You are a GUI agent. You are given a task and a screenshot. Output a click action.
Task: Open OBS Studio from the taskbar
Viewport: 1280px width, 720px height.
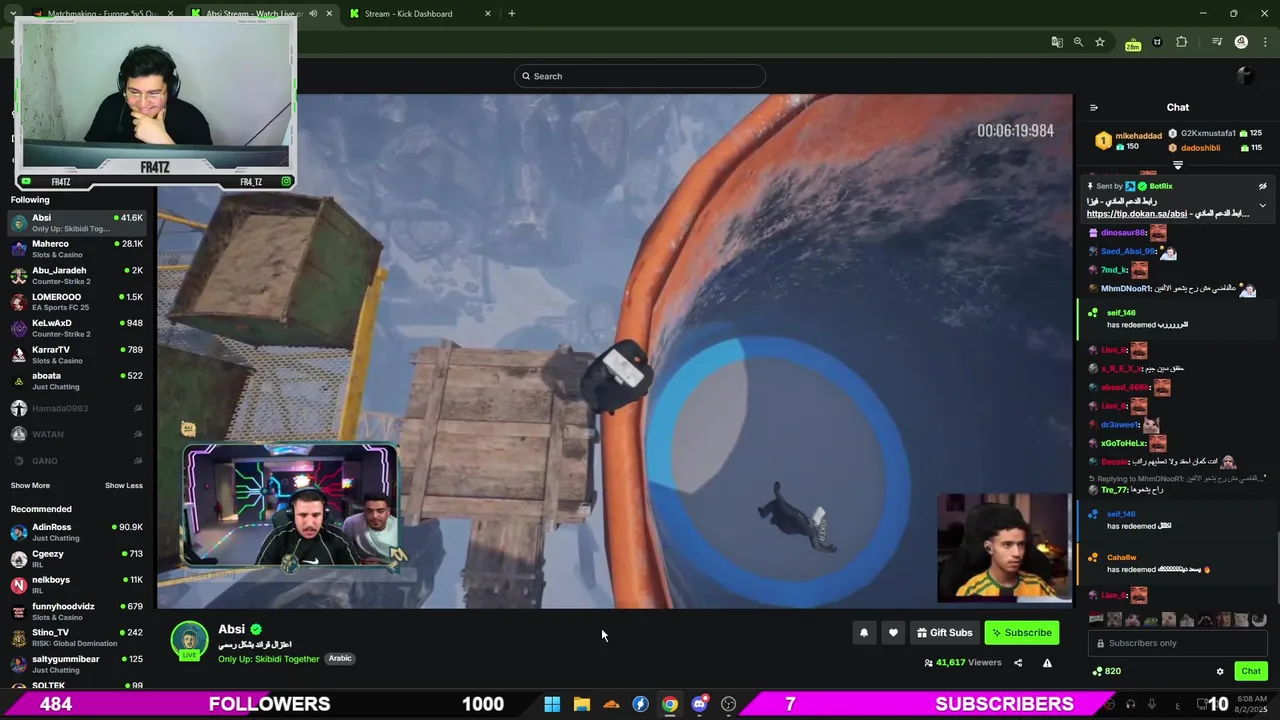coord(729,704)
